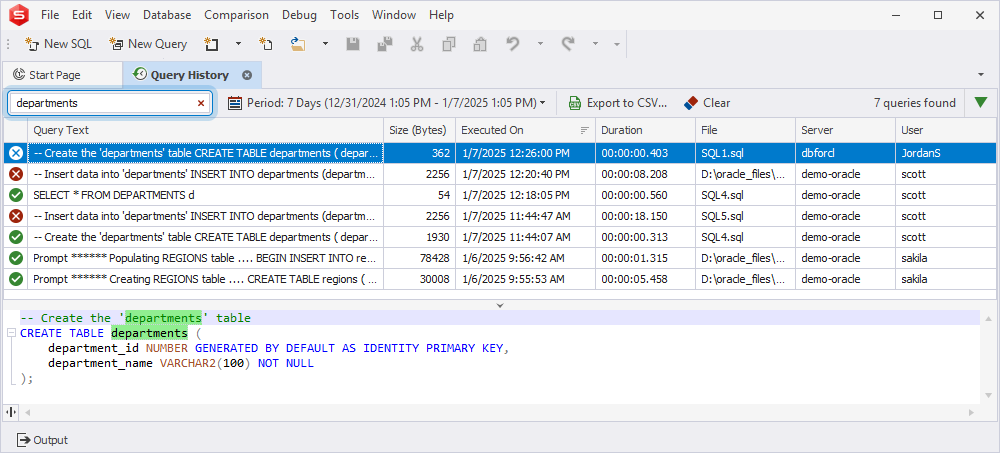The height and width of the screenshot is (453, 1000).
Task: Click the 78428 size cell
Action: point(419,258)
